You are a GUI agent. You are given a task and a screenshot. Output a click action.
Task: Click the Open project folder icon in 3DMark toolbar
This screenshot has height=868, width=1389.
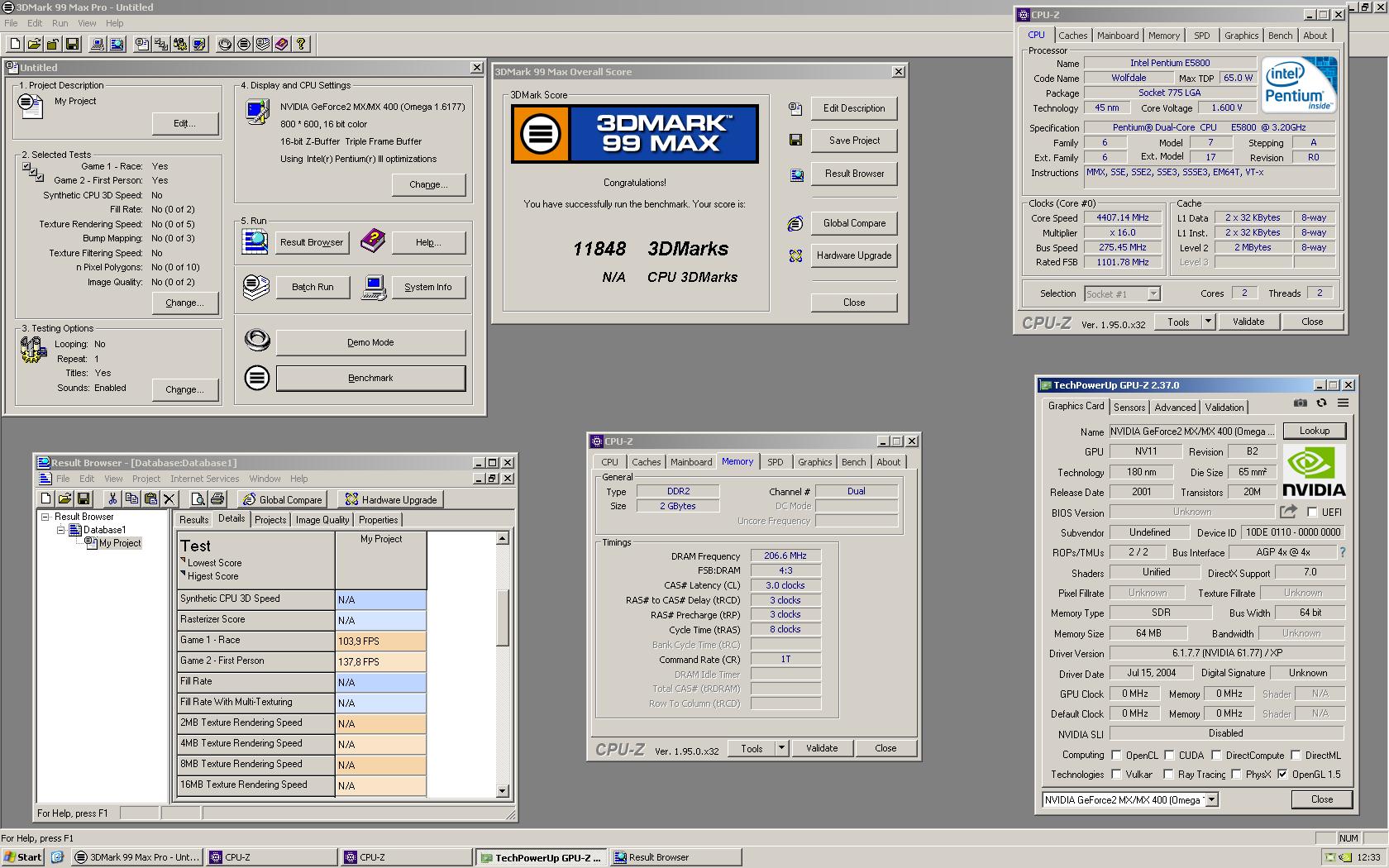tap(34, 44)
